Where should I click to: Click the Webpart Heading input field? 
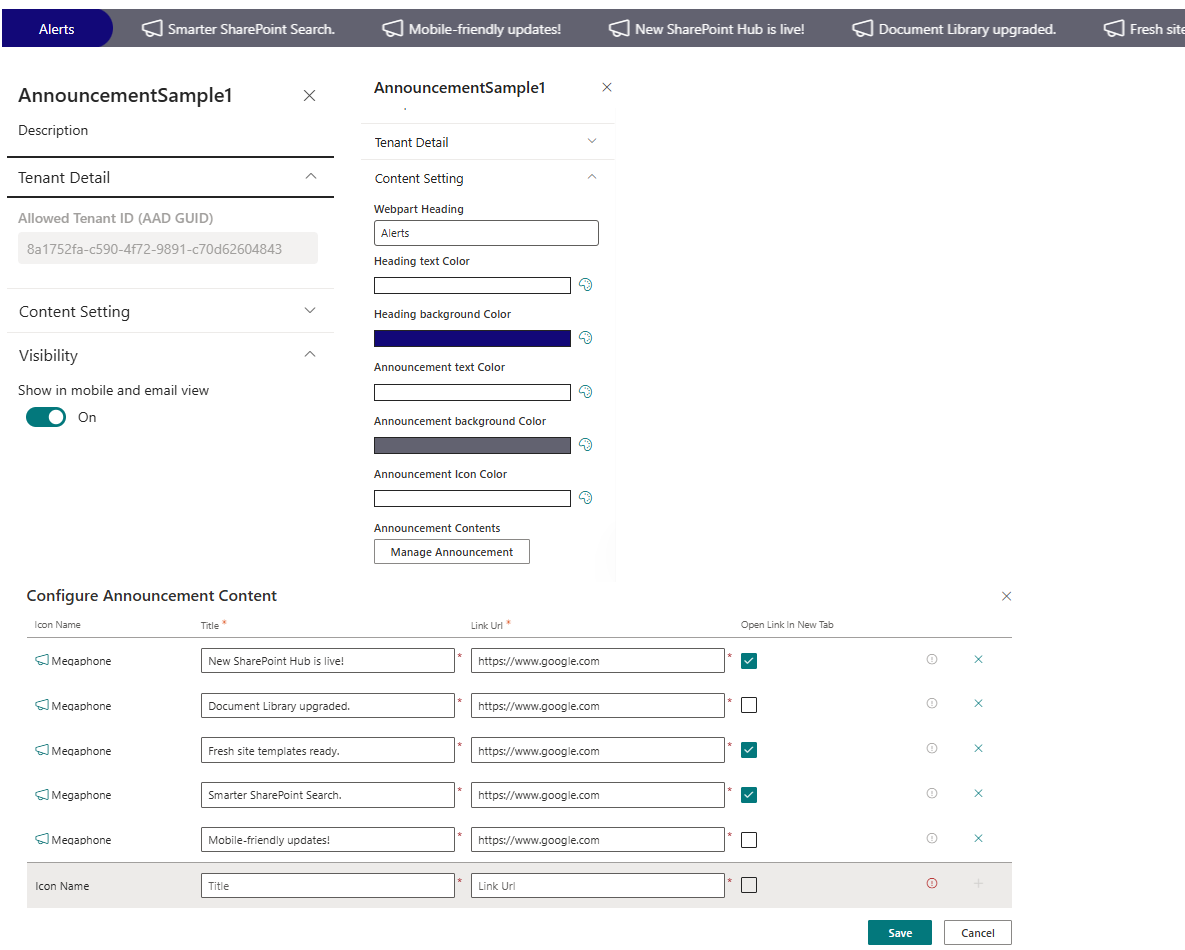click(x=486, y=233)
